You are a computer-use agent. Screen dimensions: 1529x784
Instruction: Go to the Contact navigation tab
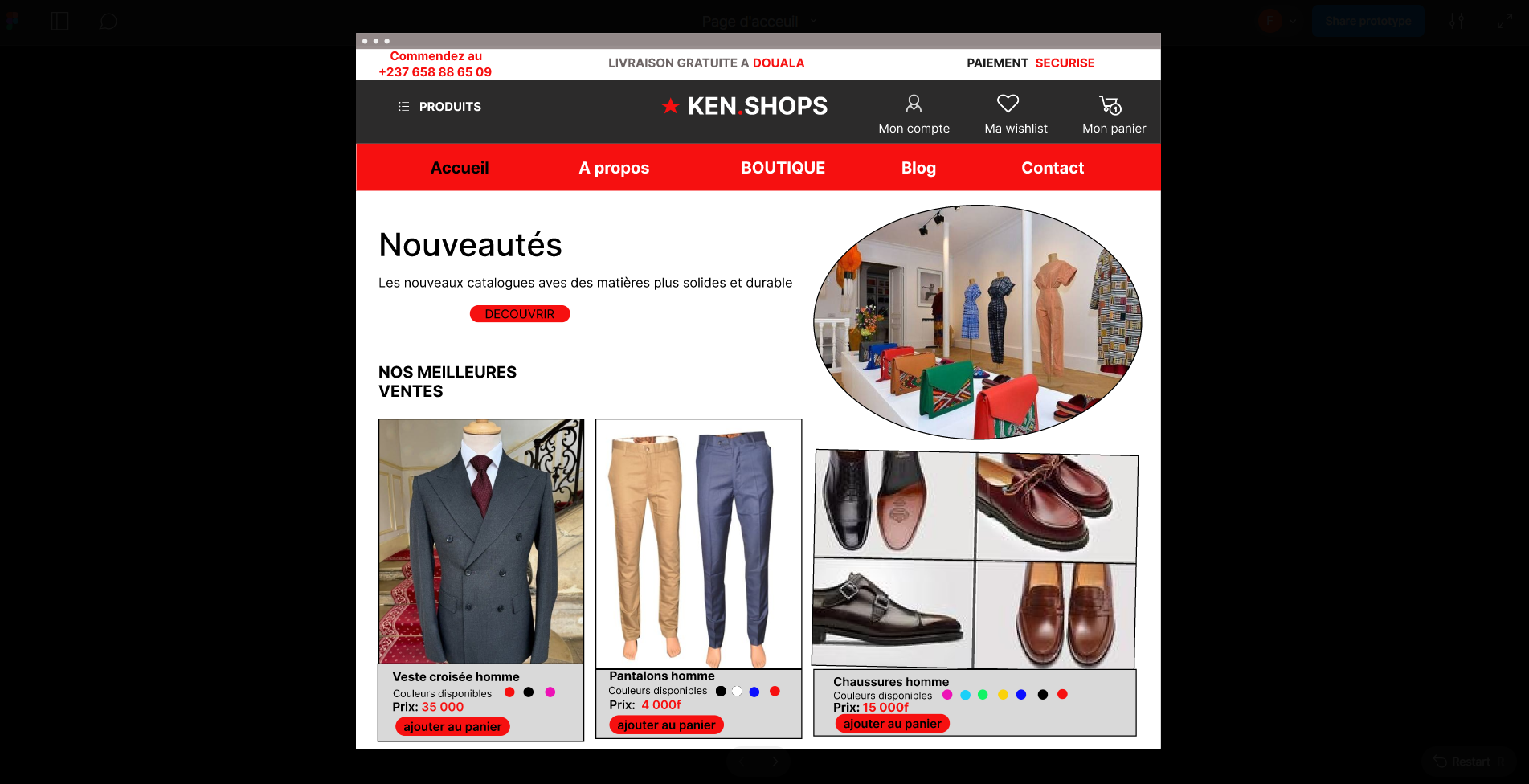pyautogui.click(x=1053, y=168)
